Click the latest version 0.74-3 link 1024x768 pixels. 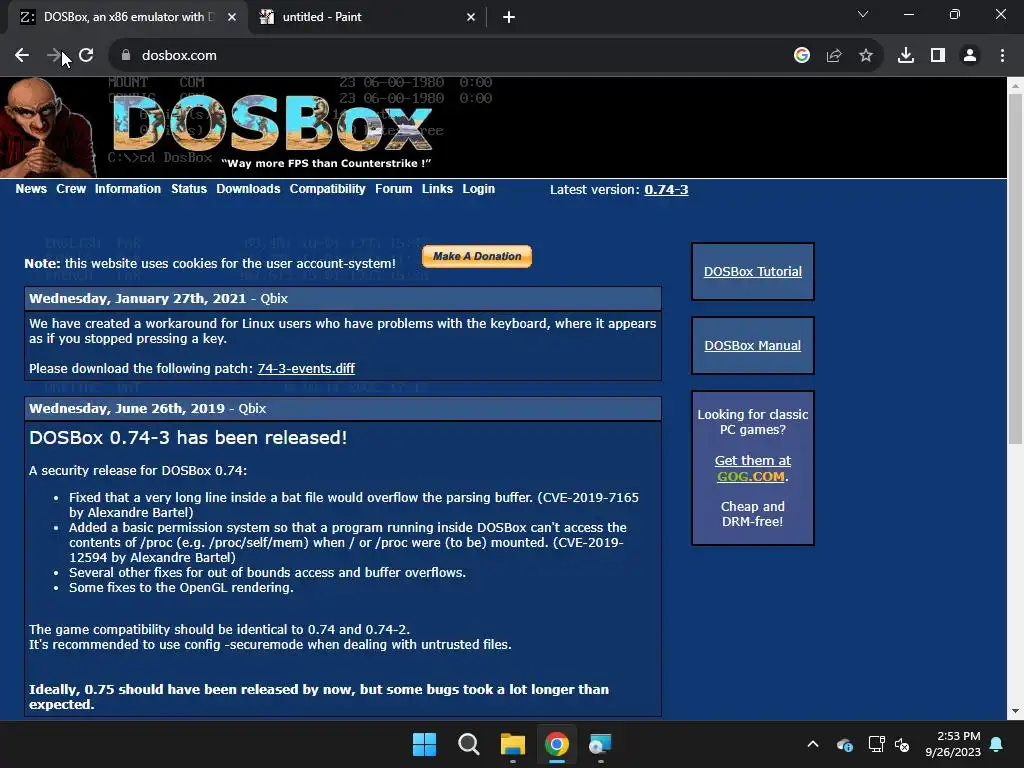pos(666,189)
